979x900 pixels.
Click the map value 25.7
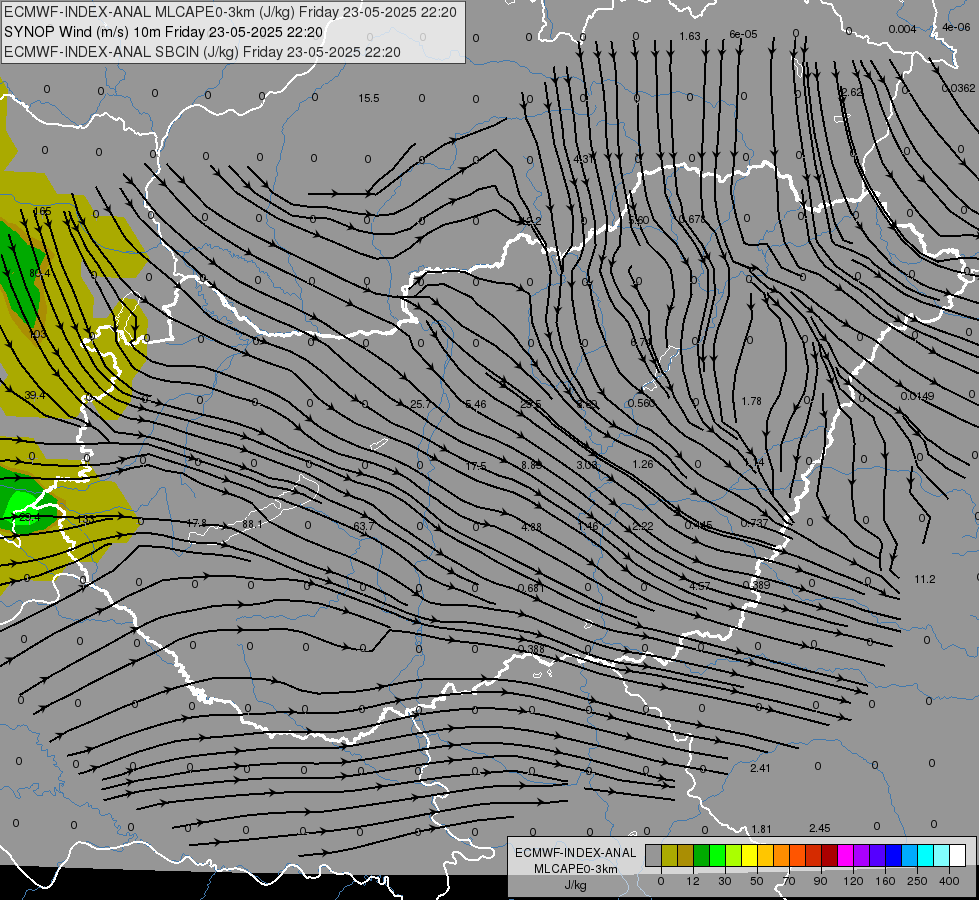click(421, 405)
